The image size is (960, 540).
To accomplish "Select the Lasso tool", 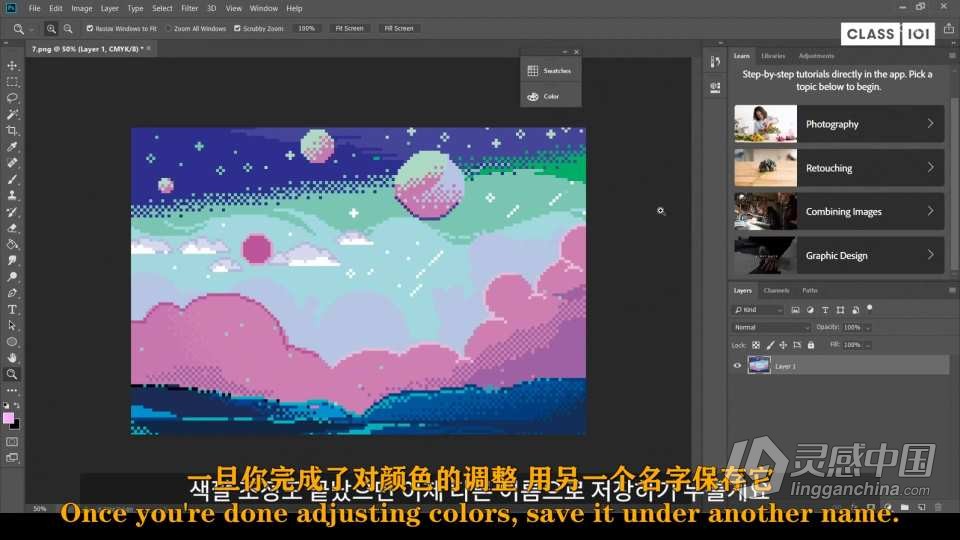I will (12, 98).
